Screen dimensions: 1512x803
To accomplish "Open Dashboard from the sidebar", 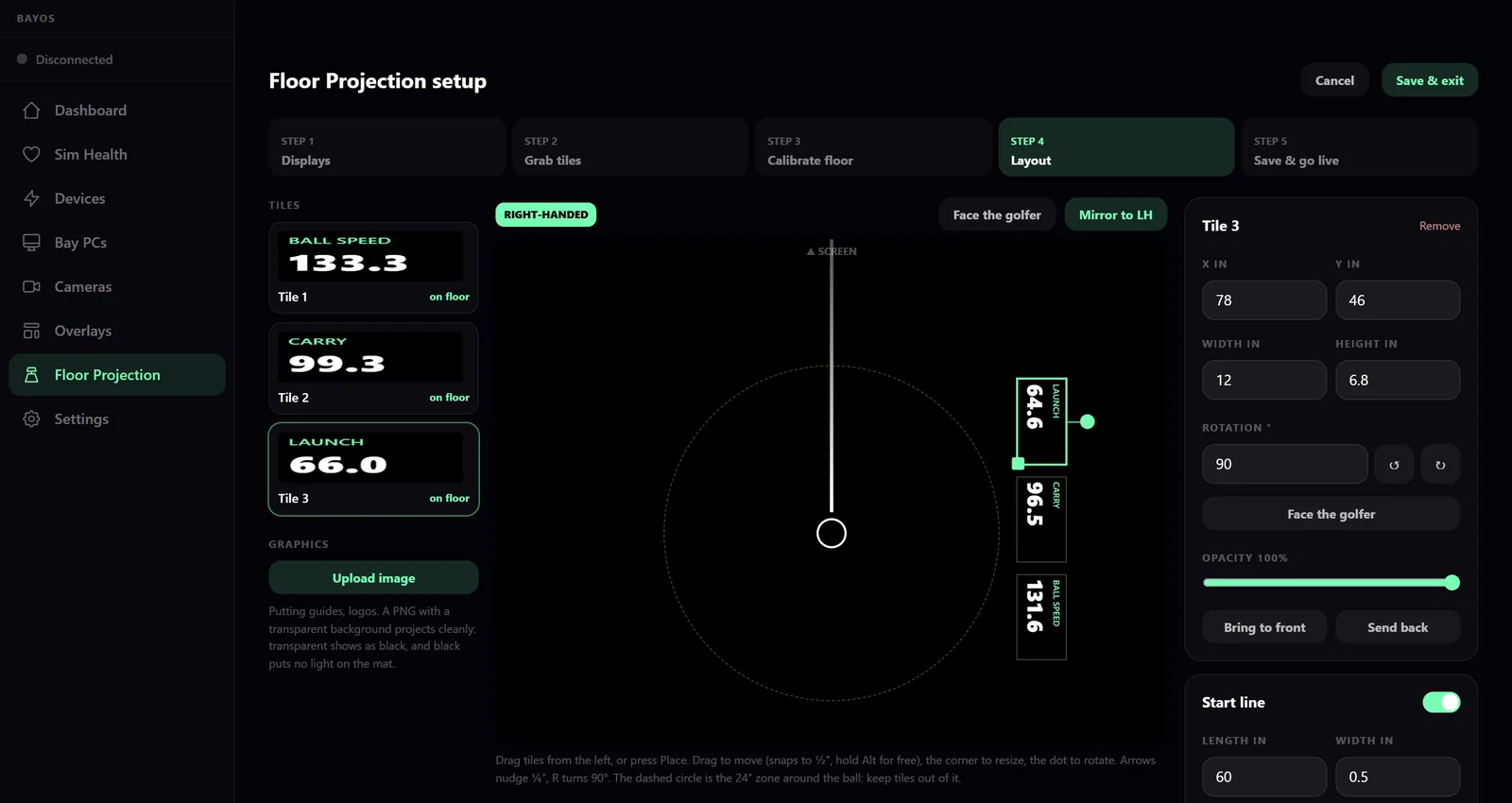I will [117, 111].
